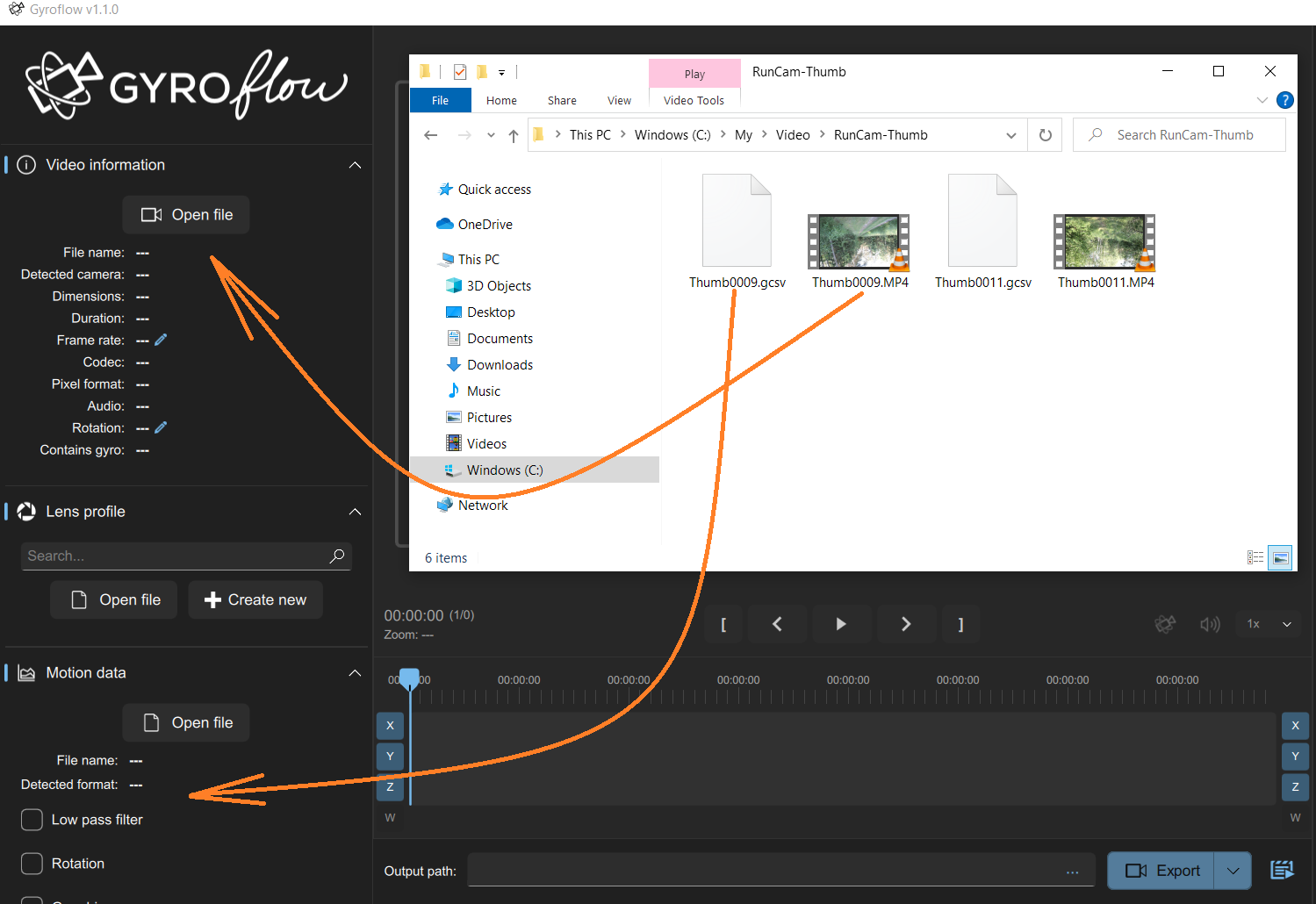Set trim end with the right bracket button

pyautogui.click(x=960, y=624)
